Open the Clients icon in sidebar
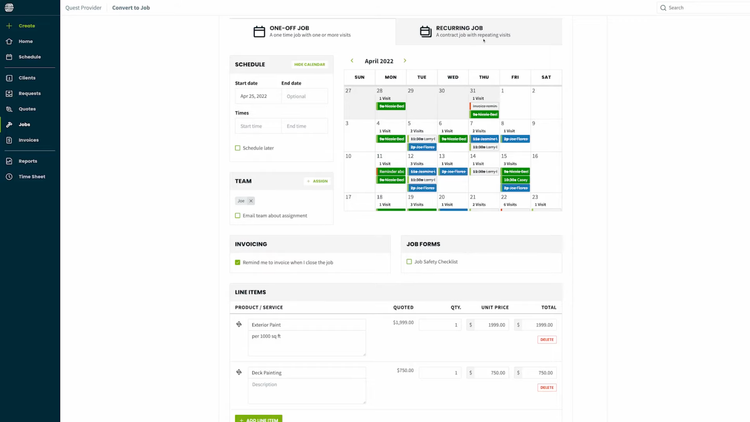 coord(9,78)
